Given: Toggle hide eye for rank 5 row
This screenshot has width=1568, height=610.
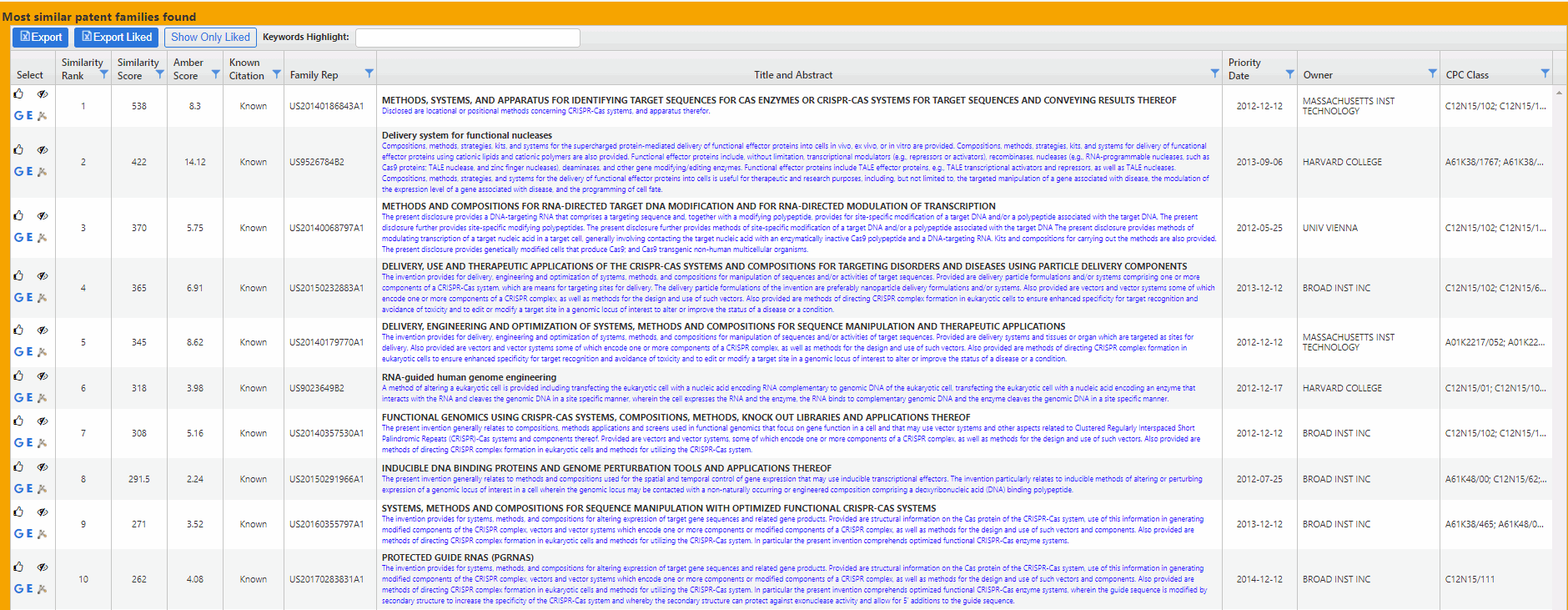Looking at the screenshot, I should [43, 330].
